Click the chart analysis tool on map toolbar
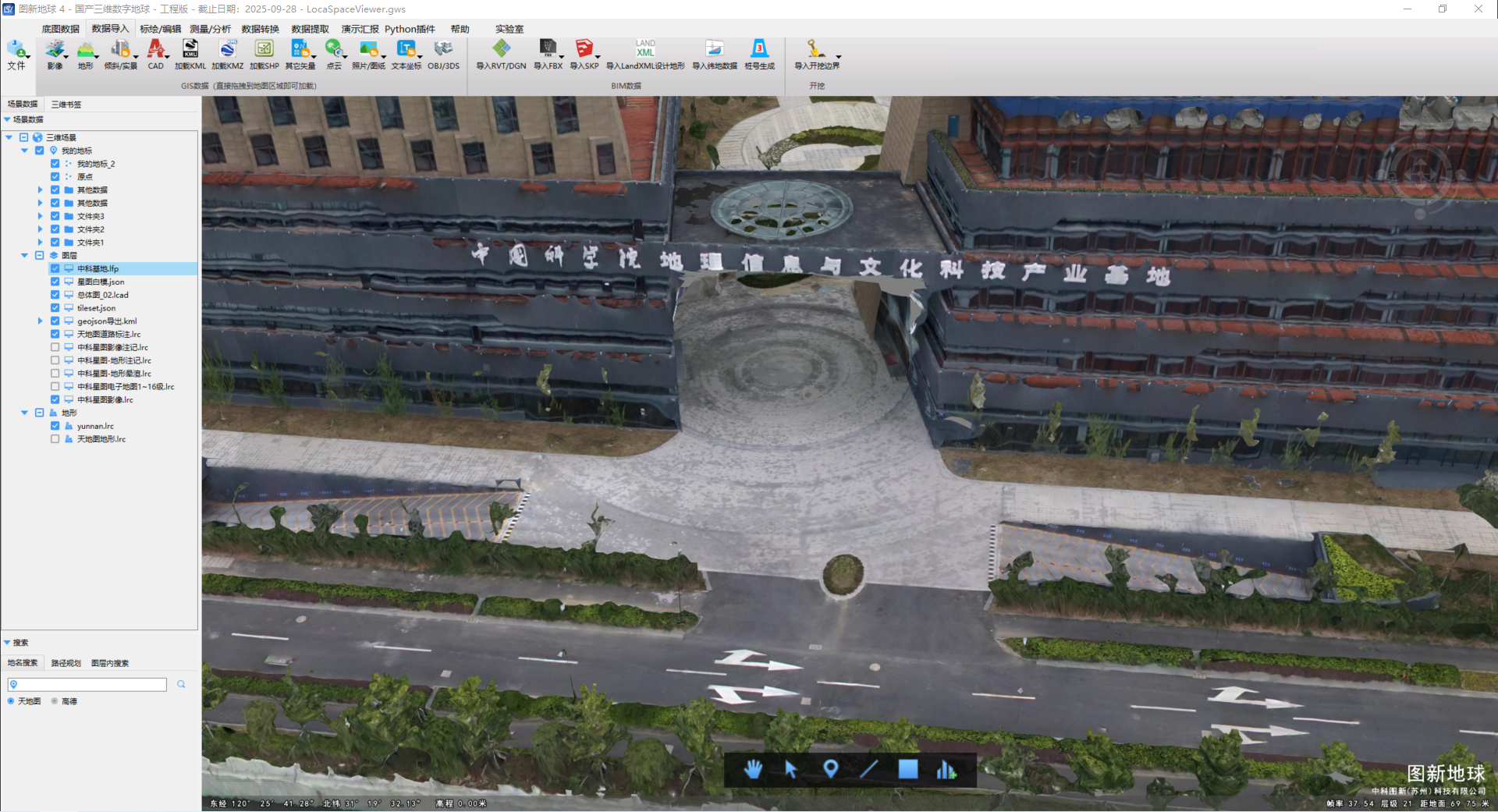The height and width of the screenshot is (812, 1498). tap(946, 770)
